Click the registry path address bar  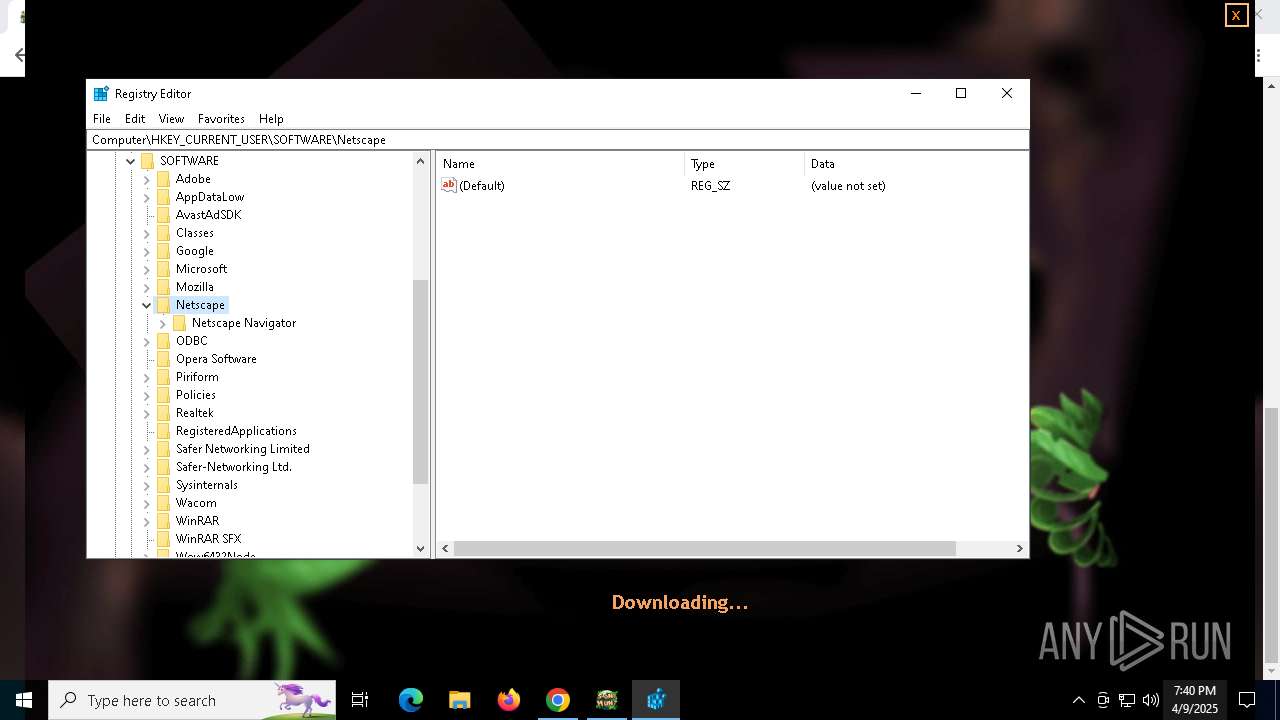coord(558,140)
